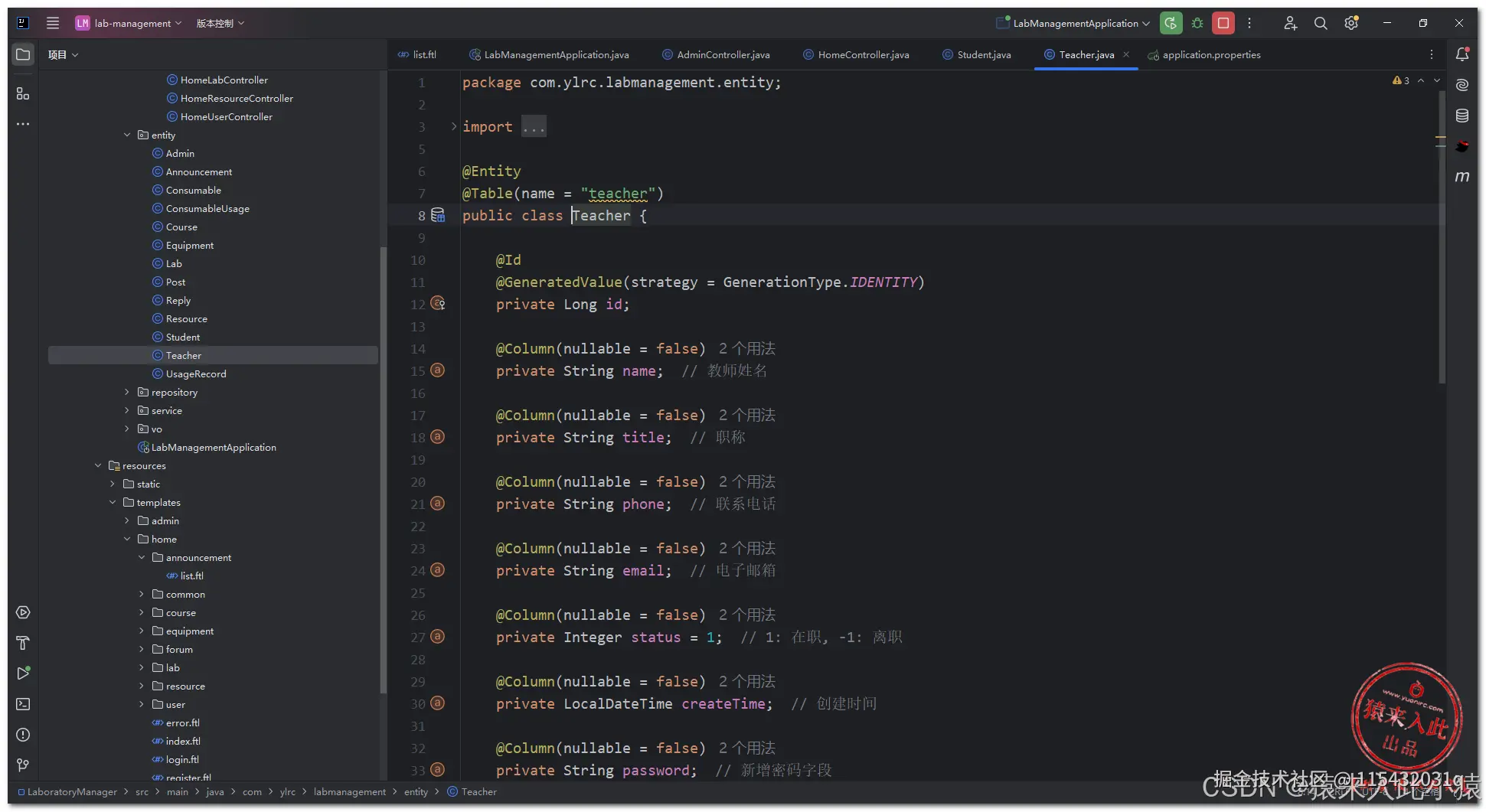Open the Database tool window
The image size is (1486, 812).
1462,116
